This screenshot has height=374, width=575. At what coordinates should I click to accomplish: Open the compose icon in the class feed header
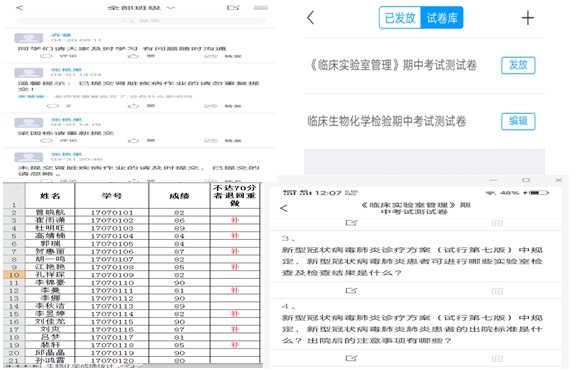pyautogui.click(x=233, y=7)
